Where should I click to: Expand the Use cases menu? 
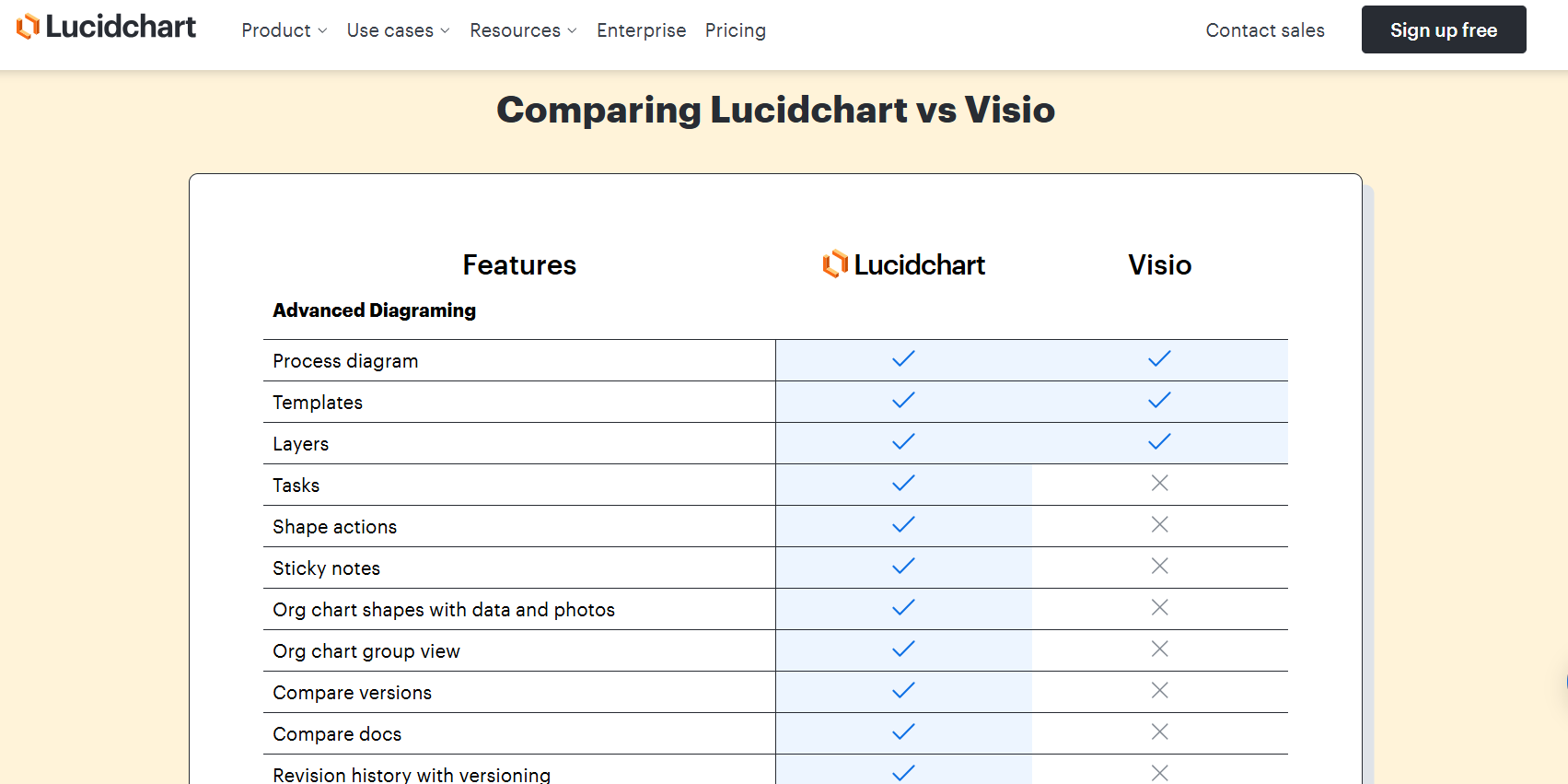[x=397, y=30]
